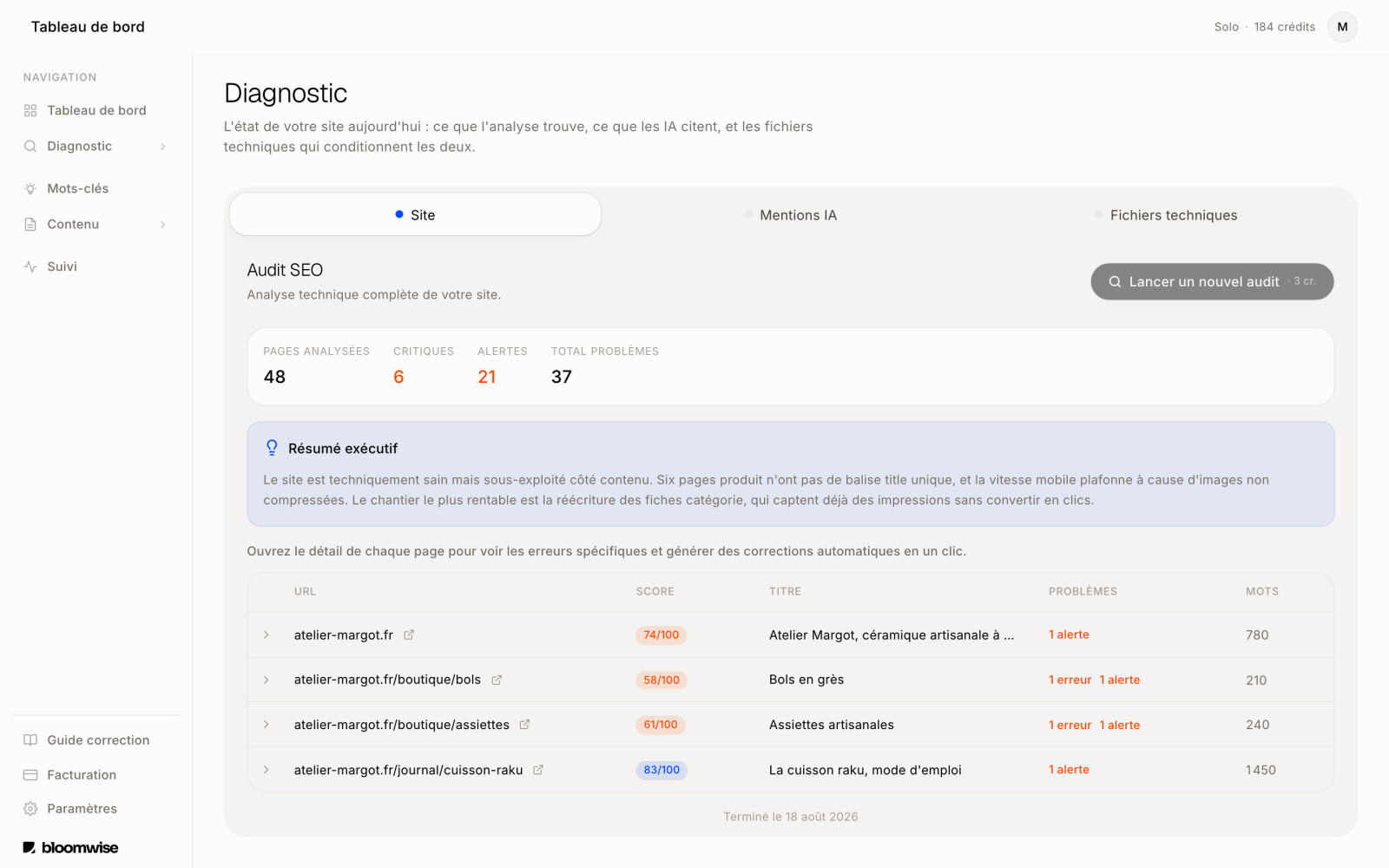Click the Tableau de bord grid icon
The width and height of the screenshot is (1389, 868).
(30, 110)
